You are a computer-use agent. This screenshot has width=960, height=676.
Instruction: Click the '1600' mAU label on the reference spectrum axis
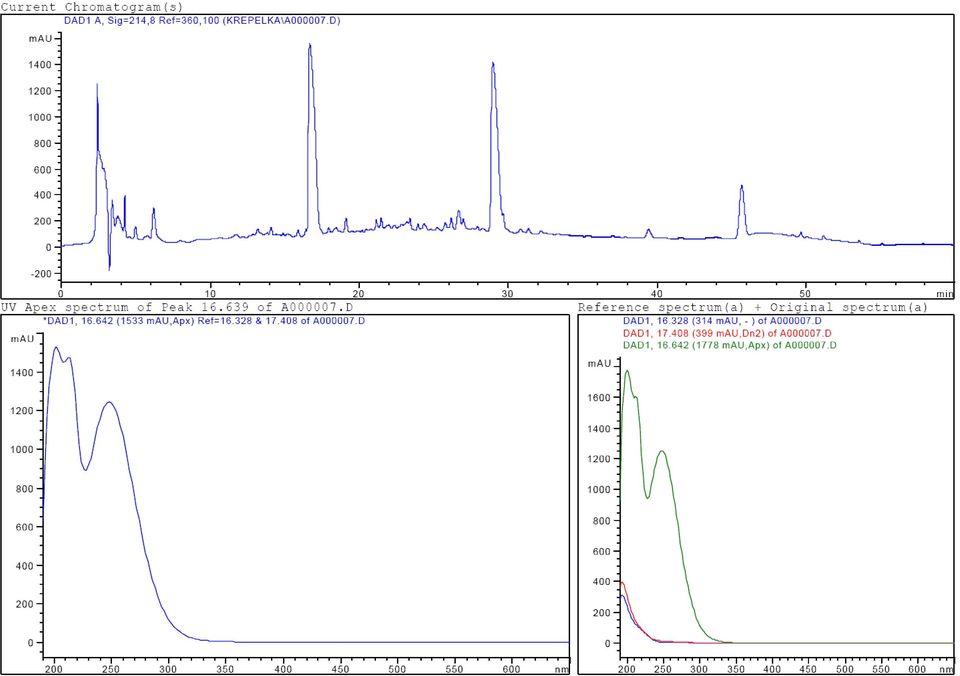pyautogui.click(x=599, y=398)
